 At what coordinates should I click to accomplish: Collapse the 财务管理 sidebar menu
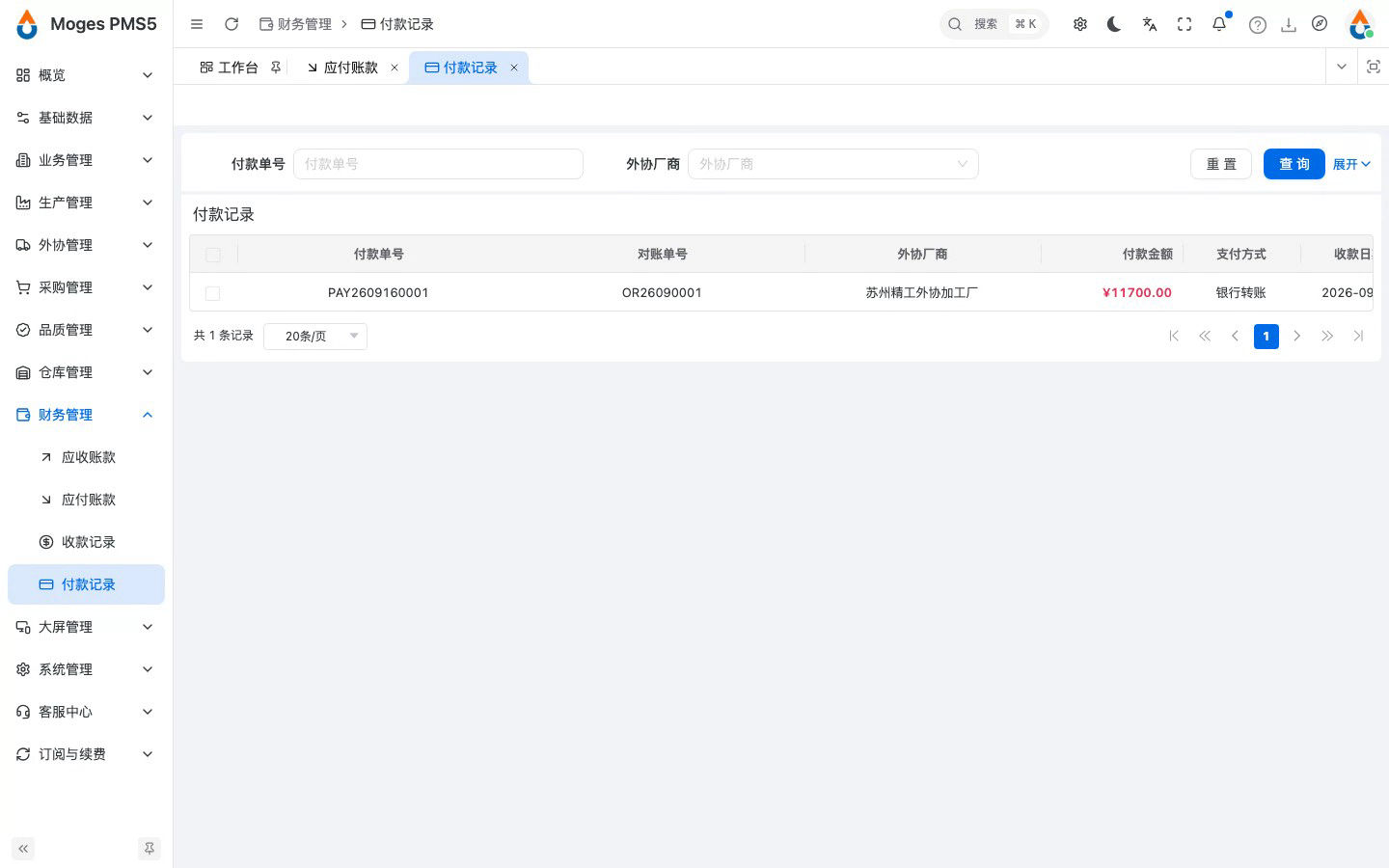[x=86, y=415]
